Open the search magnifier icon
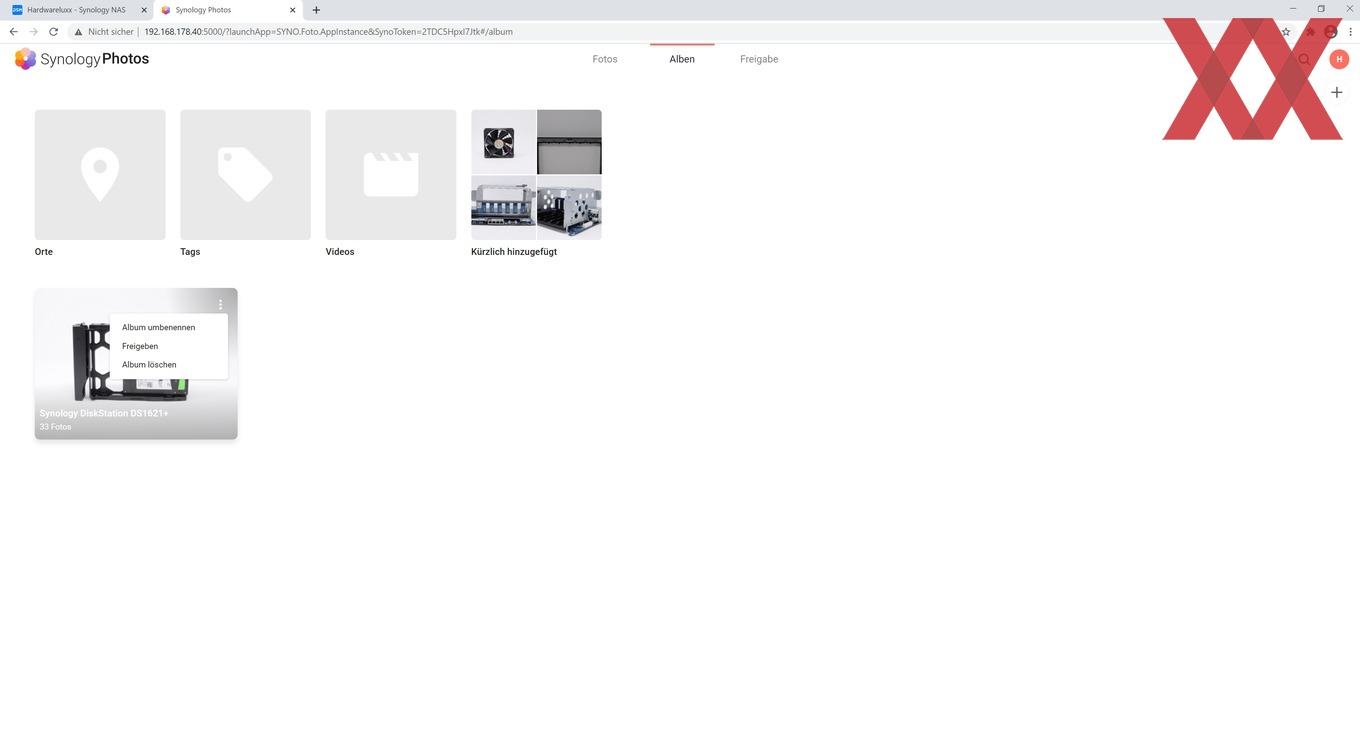This screenshot has height=742, width=1360. coord(1304,59)
